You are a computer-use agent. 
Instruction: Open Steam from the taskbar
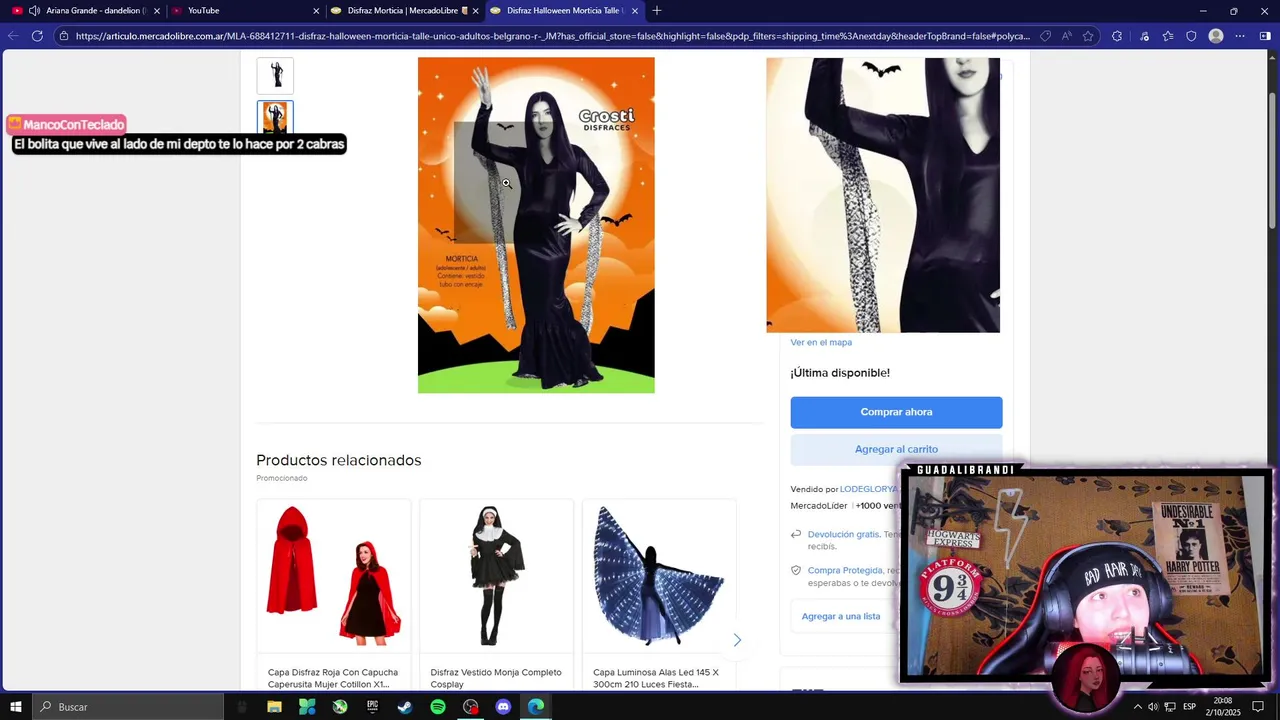[x=405, y=707]
